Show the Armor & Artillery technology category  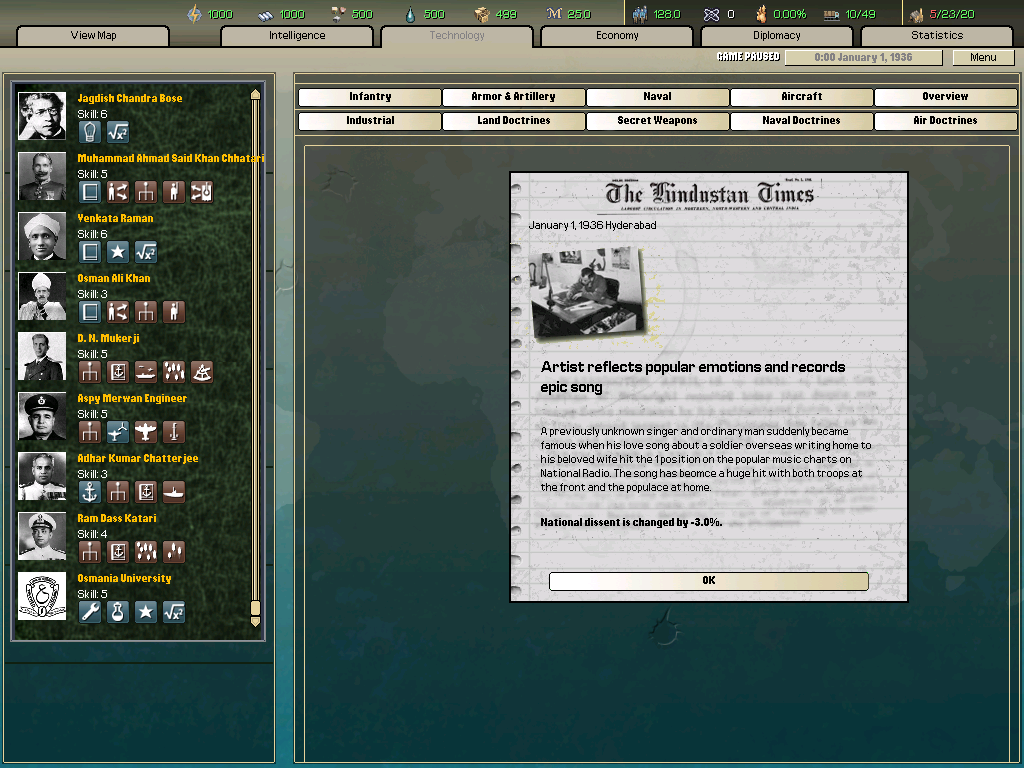pyautogui.click(x=513, y=97)
